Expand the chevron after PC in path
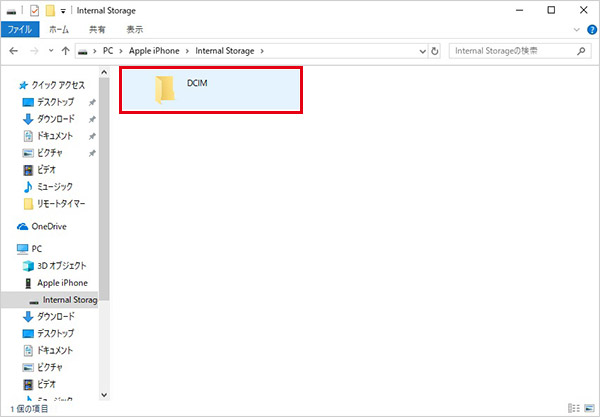 121,51
